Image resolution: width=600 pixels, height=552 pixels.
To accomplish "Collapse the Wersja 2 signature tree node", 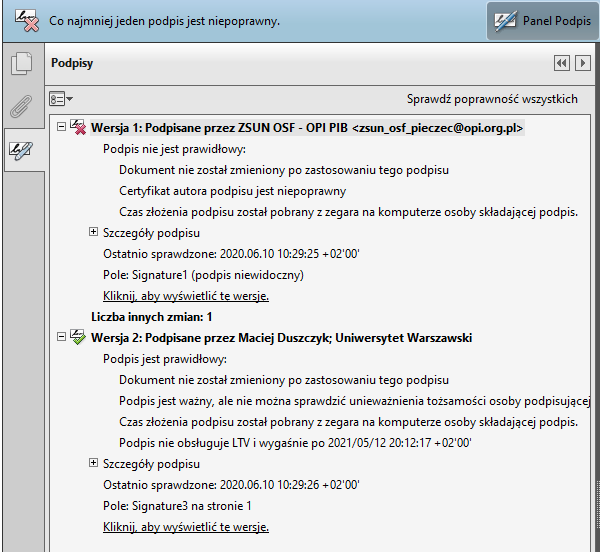I will pyautogui.click(x=62, y=338).
